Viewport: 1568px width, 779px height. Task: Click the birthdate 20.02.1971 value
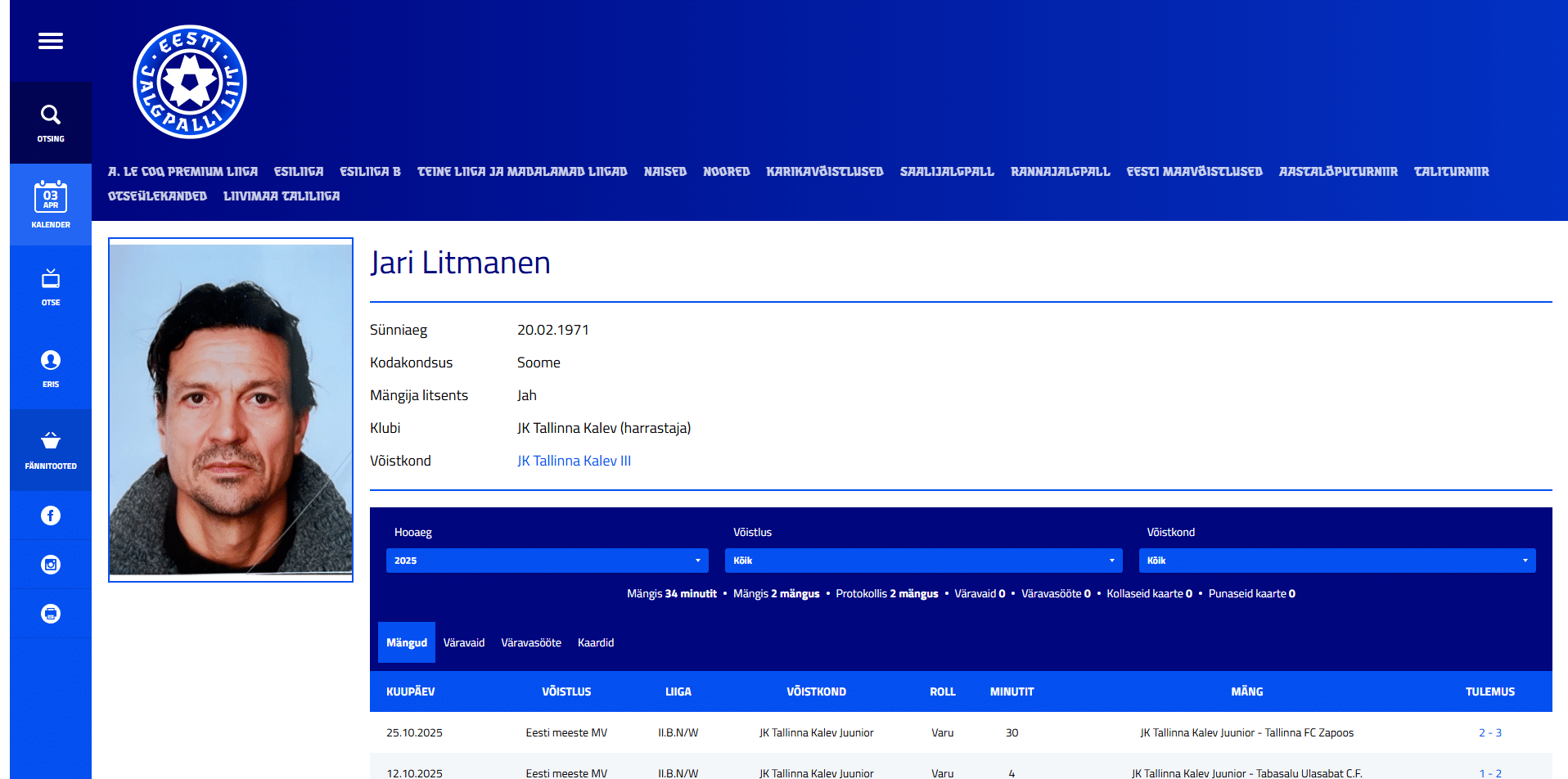pos(553,330)
